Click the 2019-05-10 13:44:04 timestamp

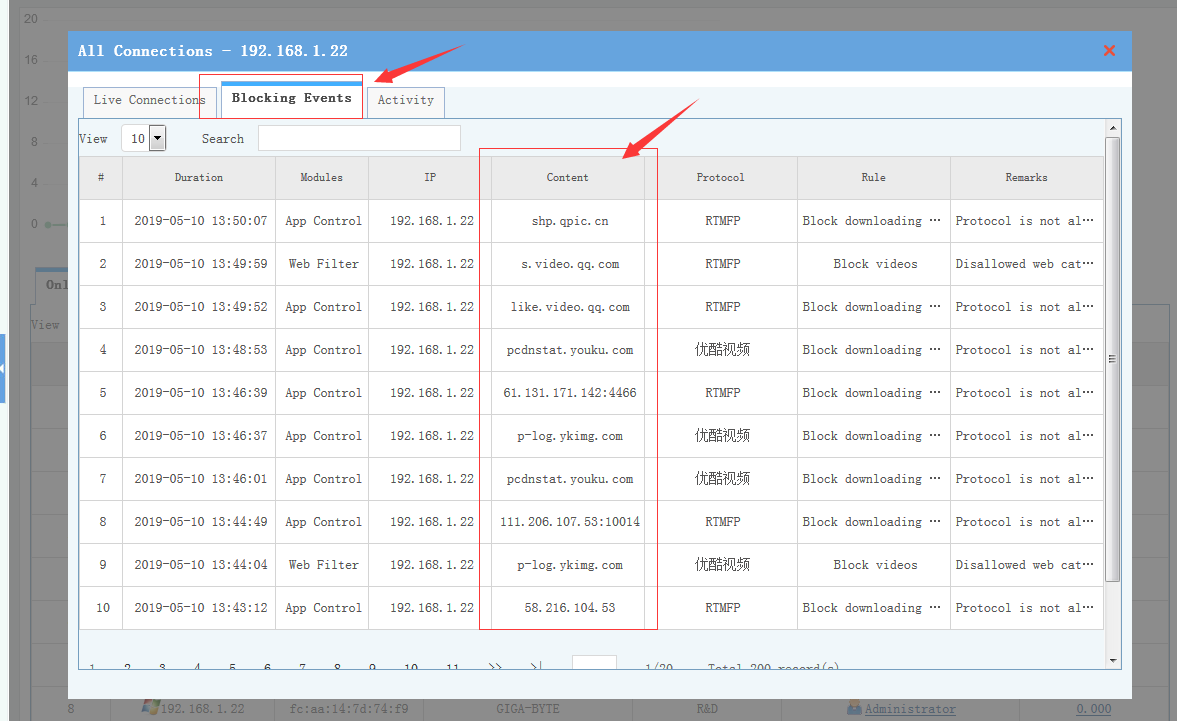200,565
